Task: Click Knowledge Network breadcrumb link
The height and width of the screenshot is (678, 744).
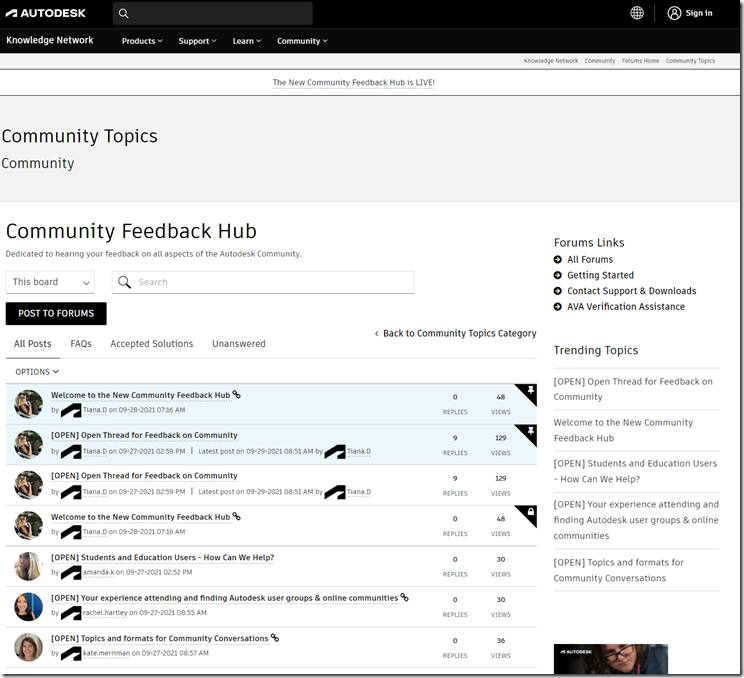Action: 551,61
